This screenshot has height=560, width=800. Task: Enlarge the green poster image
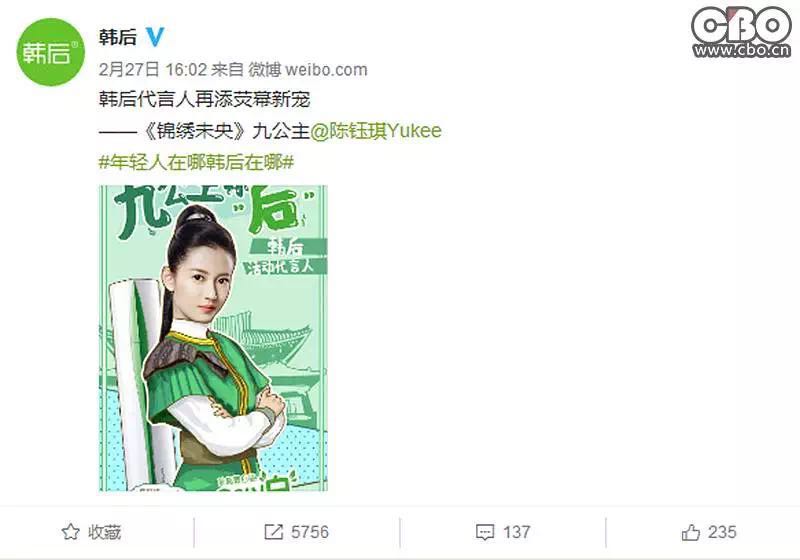click(213, 338)
